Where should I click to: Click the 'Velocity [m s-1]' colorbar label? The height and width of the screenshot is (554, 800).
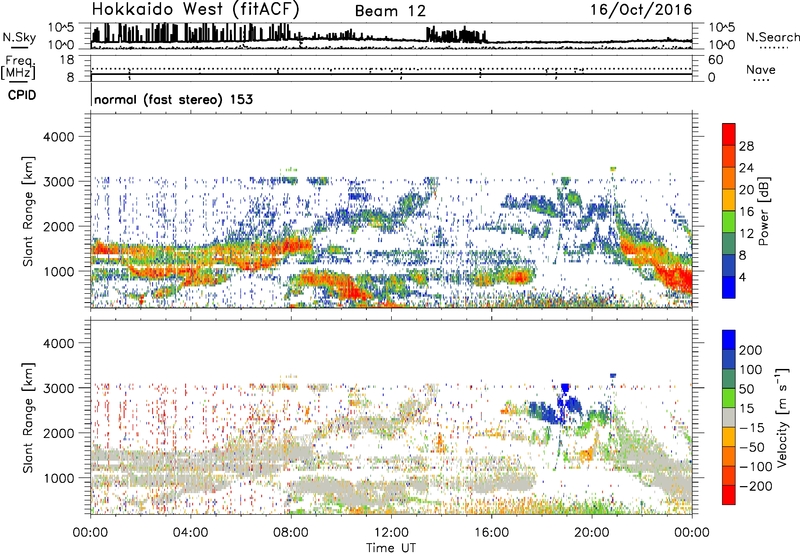pos(782,417)
